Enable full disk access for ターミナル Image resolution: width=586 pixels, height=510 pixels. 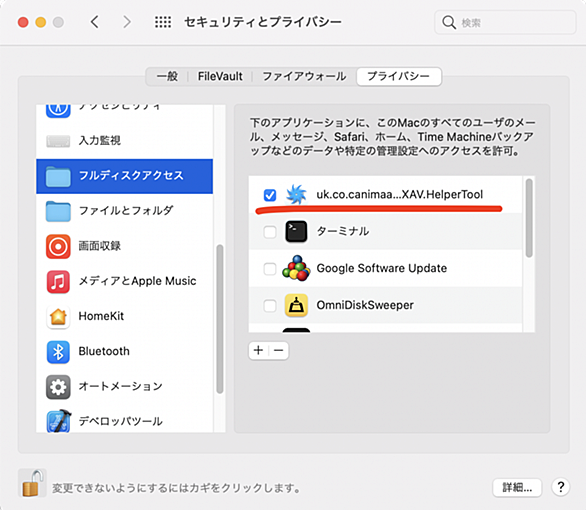pos(270,232)
